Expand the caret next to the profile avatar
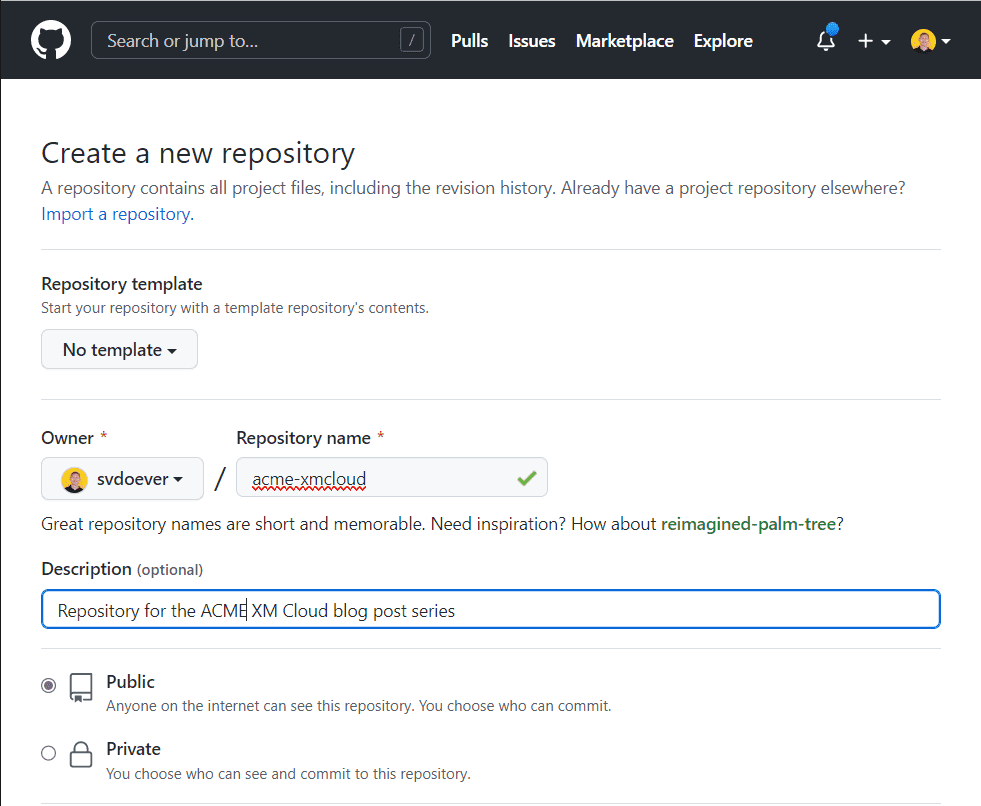 coord(946,42)
